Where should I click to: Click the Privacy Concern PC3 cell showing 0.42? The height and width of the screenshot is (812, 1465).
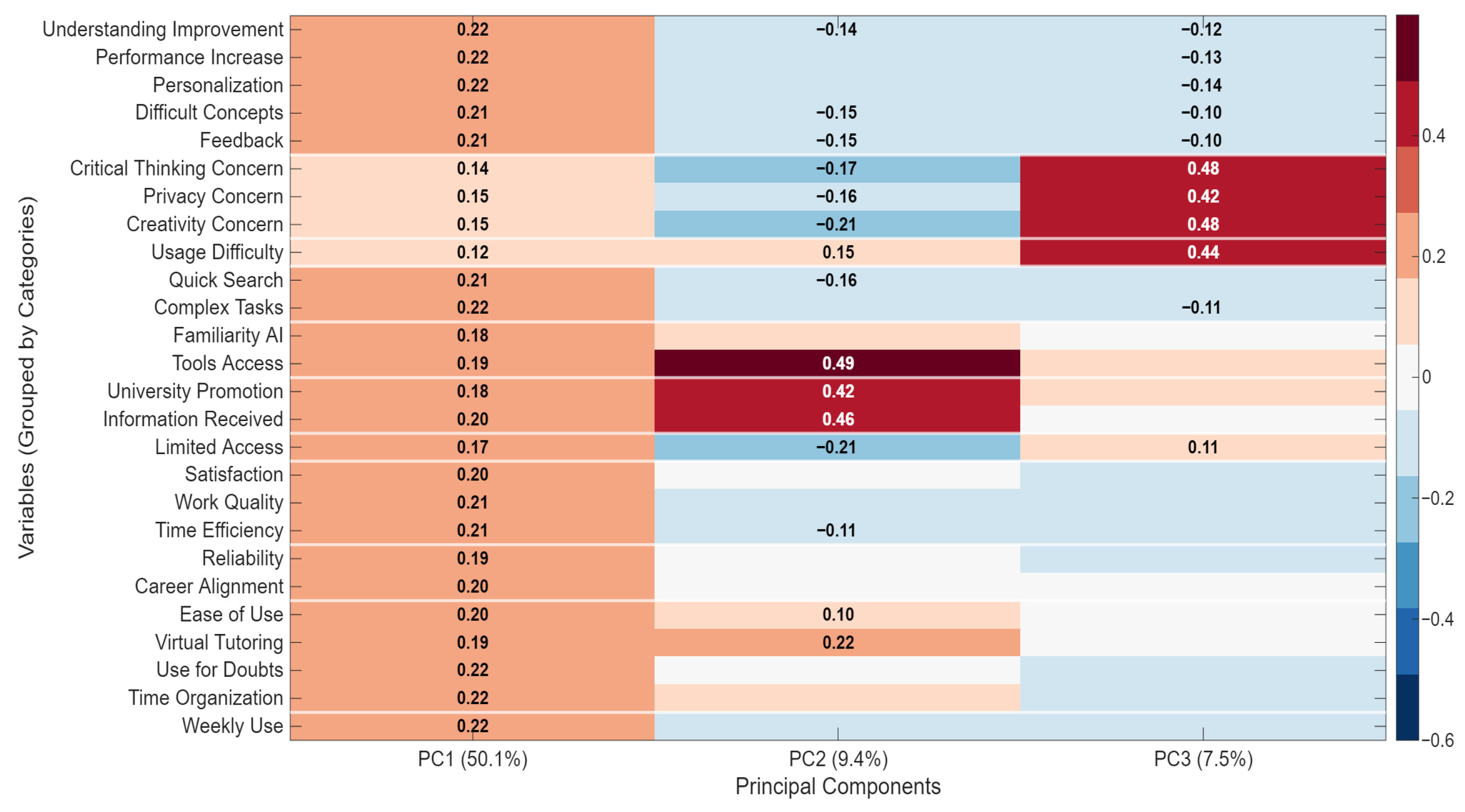click(x=1202, y=196)
